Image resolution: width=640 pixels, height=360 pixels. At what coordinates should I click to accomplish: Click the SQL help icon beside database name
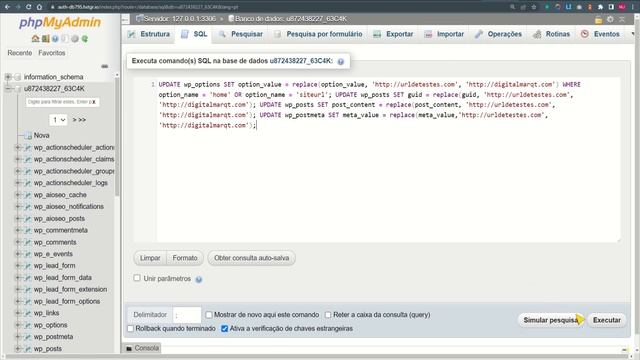pyautogui.click(x=341, y=61)
